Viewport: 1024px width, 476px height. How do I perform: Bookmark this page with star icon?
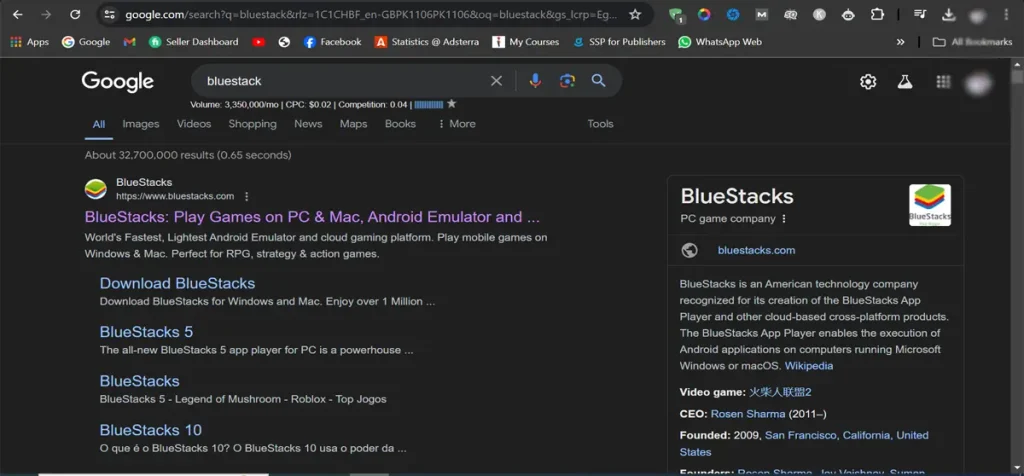[x=635, y=15]
